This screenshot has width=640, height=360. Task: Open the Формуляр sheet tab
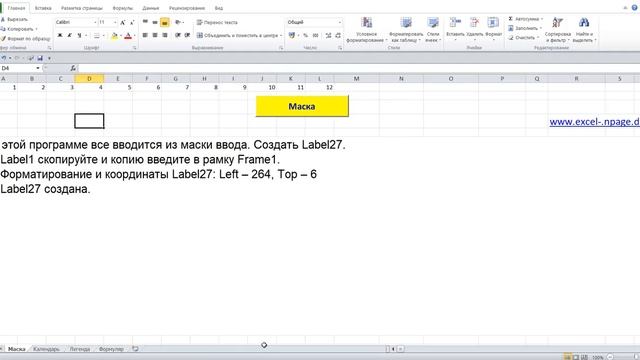(x=111, y=349)
